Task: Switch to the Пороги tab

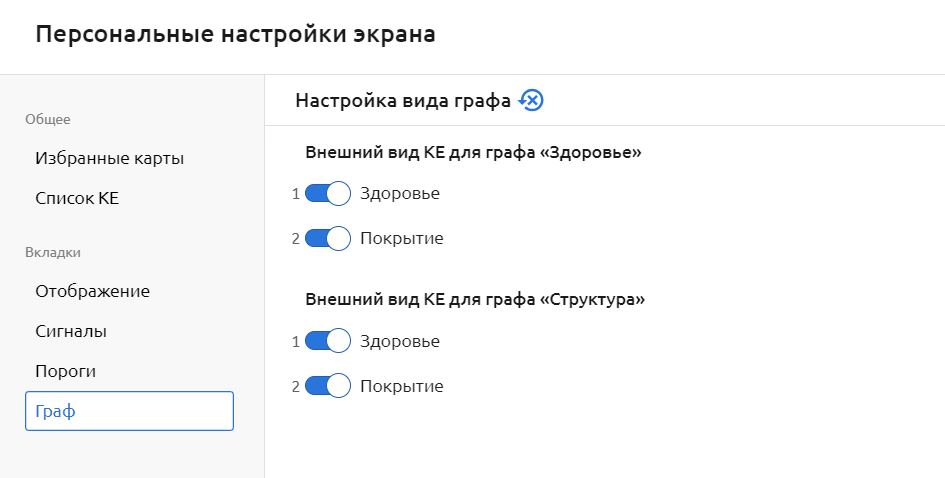Action: (x=65, y=371)
